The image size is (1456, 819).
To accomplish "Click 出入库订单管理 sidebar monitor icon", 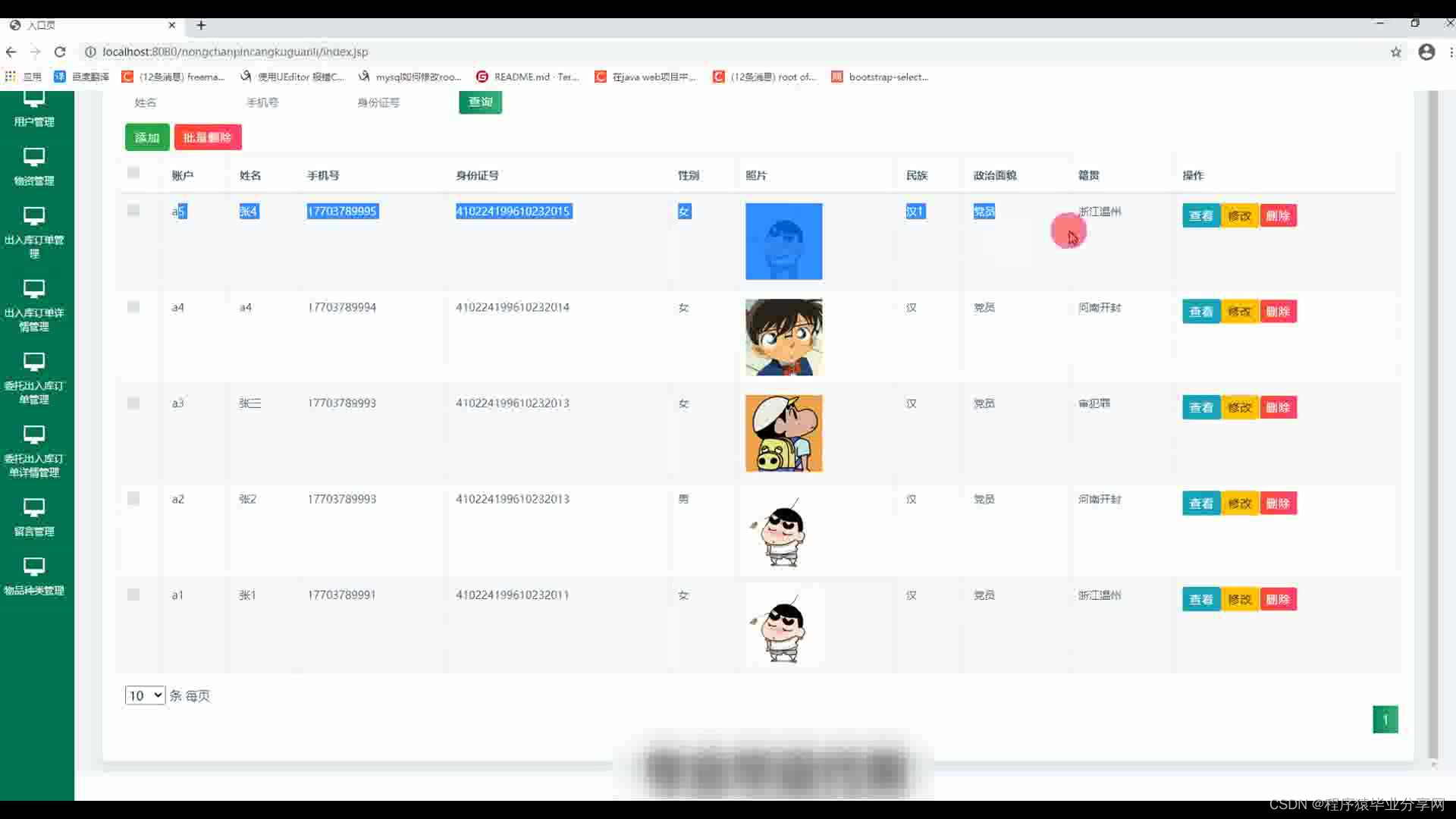I will pos(33,216).
